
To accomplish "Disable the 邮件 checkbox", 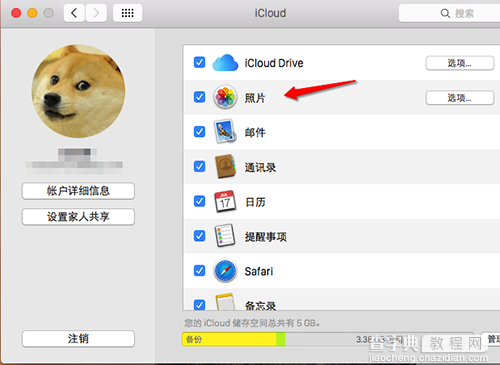I will coord(199,132).
